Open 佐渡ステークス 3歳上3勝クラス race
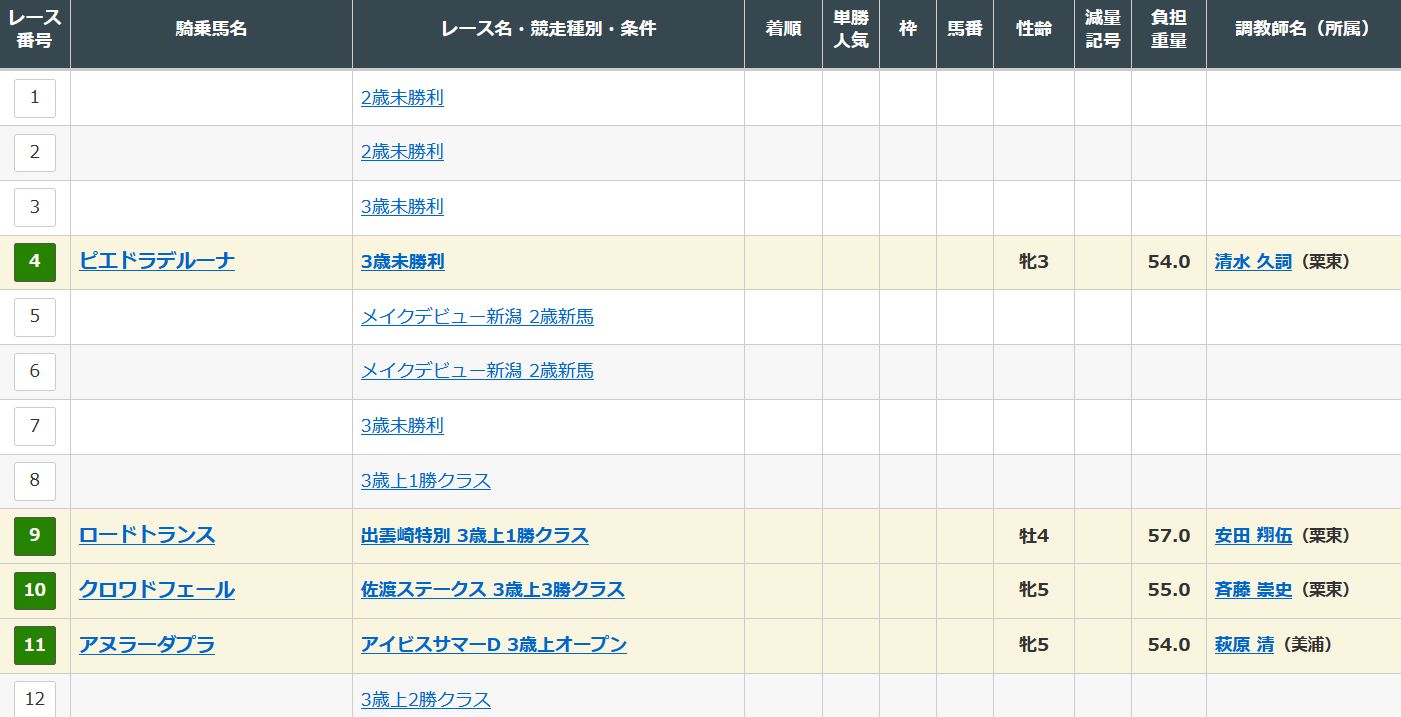This screenshot has width=1401, height=717. [x=492, y=590]
